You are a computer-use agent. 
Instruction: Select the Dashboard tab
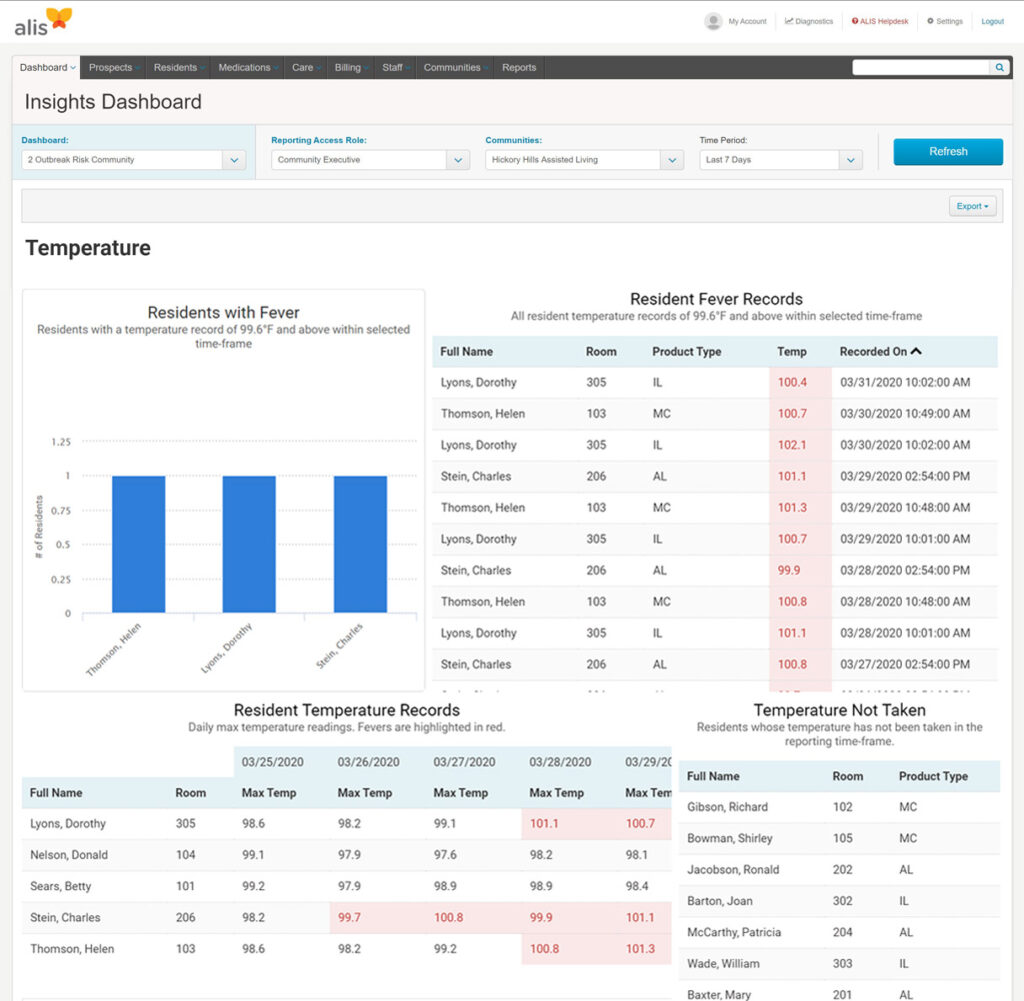[x=44, y=67]
